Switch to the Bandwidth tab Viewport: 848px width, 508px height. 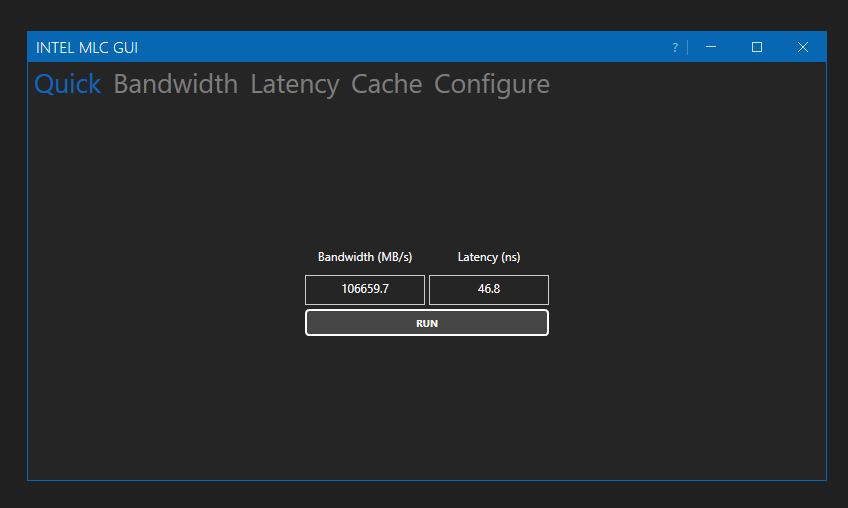coord(176,84)
